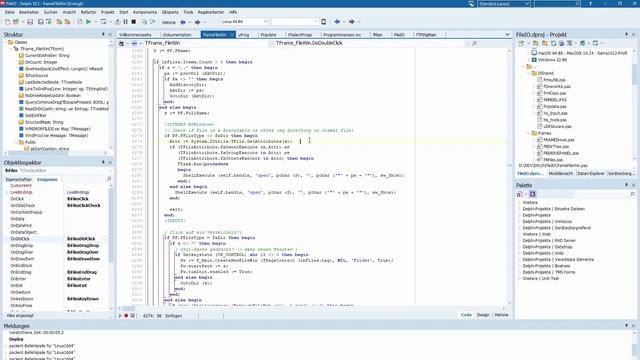Open the Refactor menu
The image size is (640, 360).
(88, 12)
